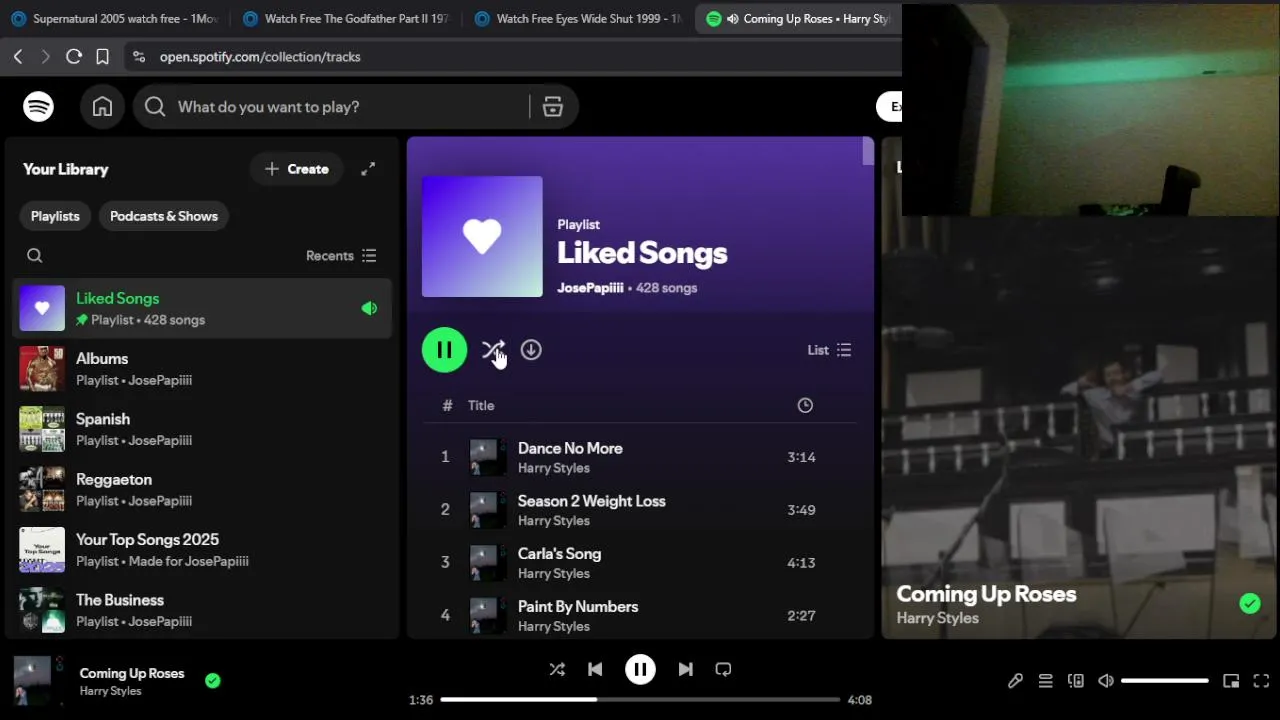
Task: Mute the volume speaker icon
Action: 1106,681
